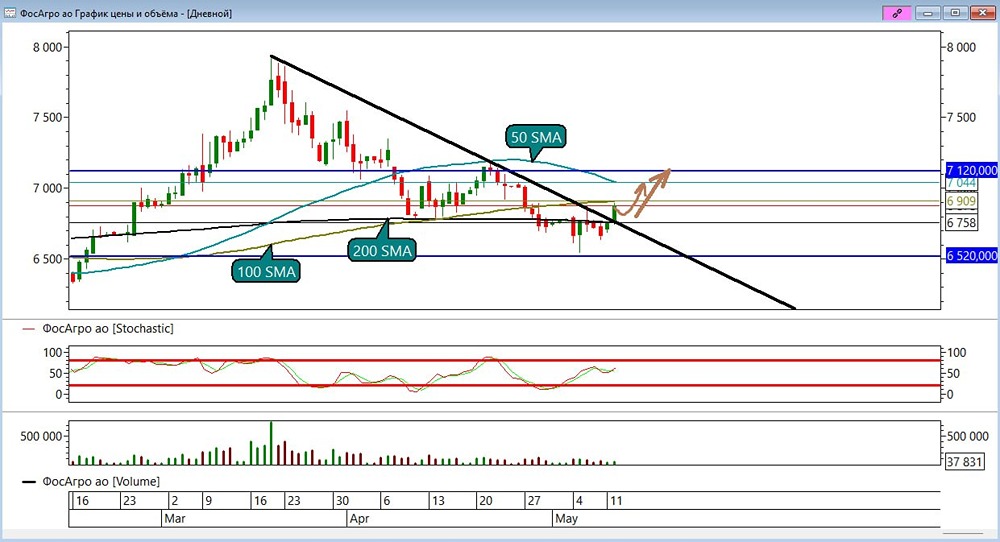Click 7 500 on the right price axis
The height and width of the screenshot is (542, 1000).
pyautogui.click(x=961, y=117)
